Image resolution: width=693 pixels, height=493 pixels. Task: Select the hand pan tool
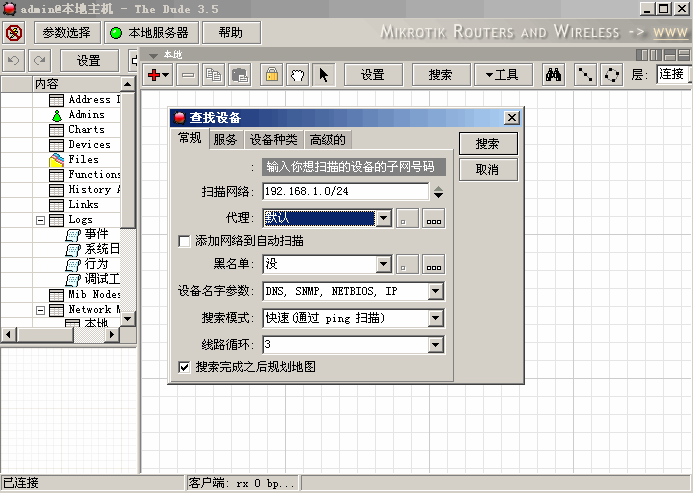(x=298, y=75)
